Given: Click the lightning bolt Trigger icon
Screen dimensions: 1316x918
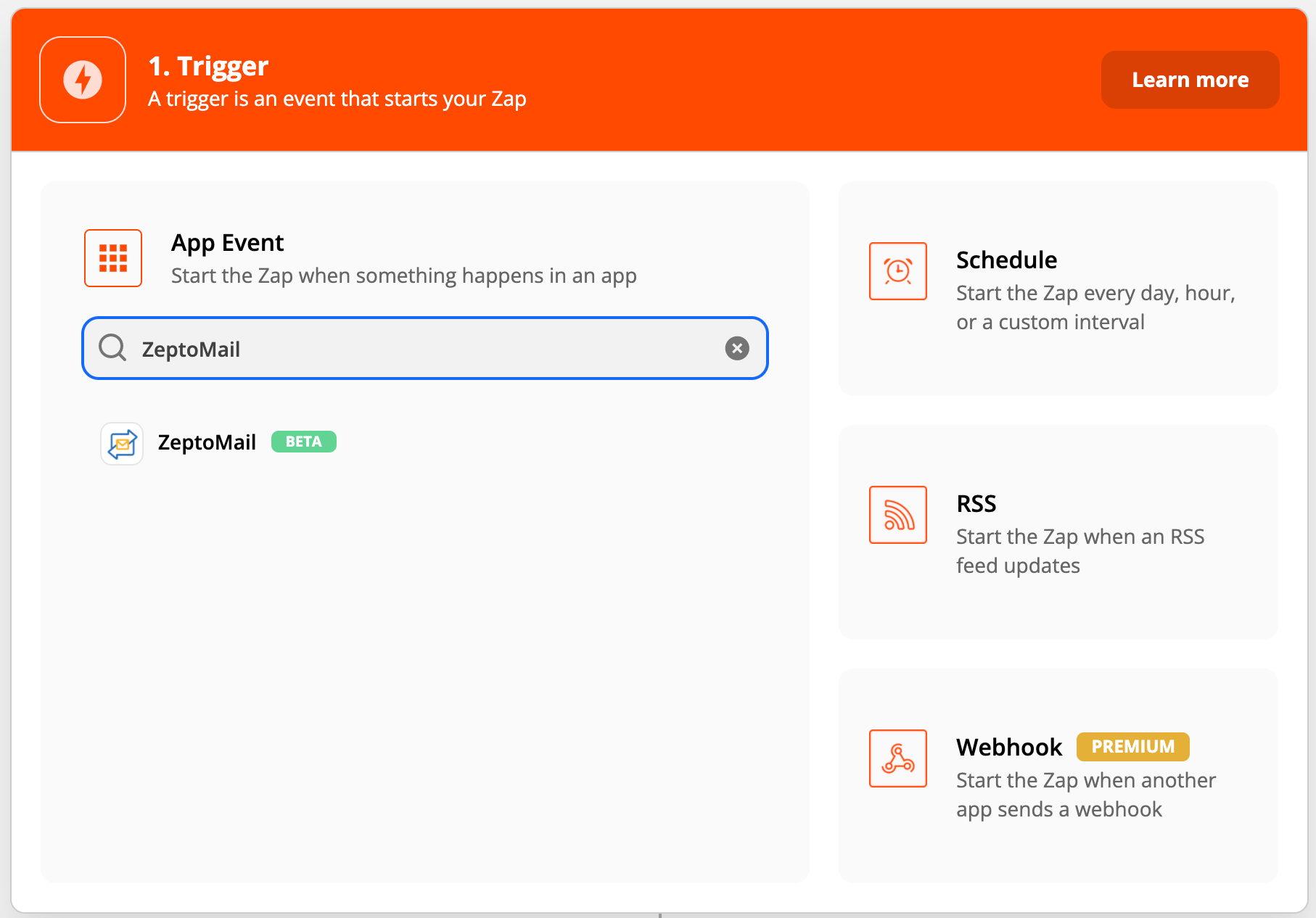Looking at the screenshot, I should [x=83, y=80].
